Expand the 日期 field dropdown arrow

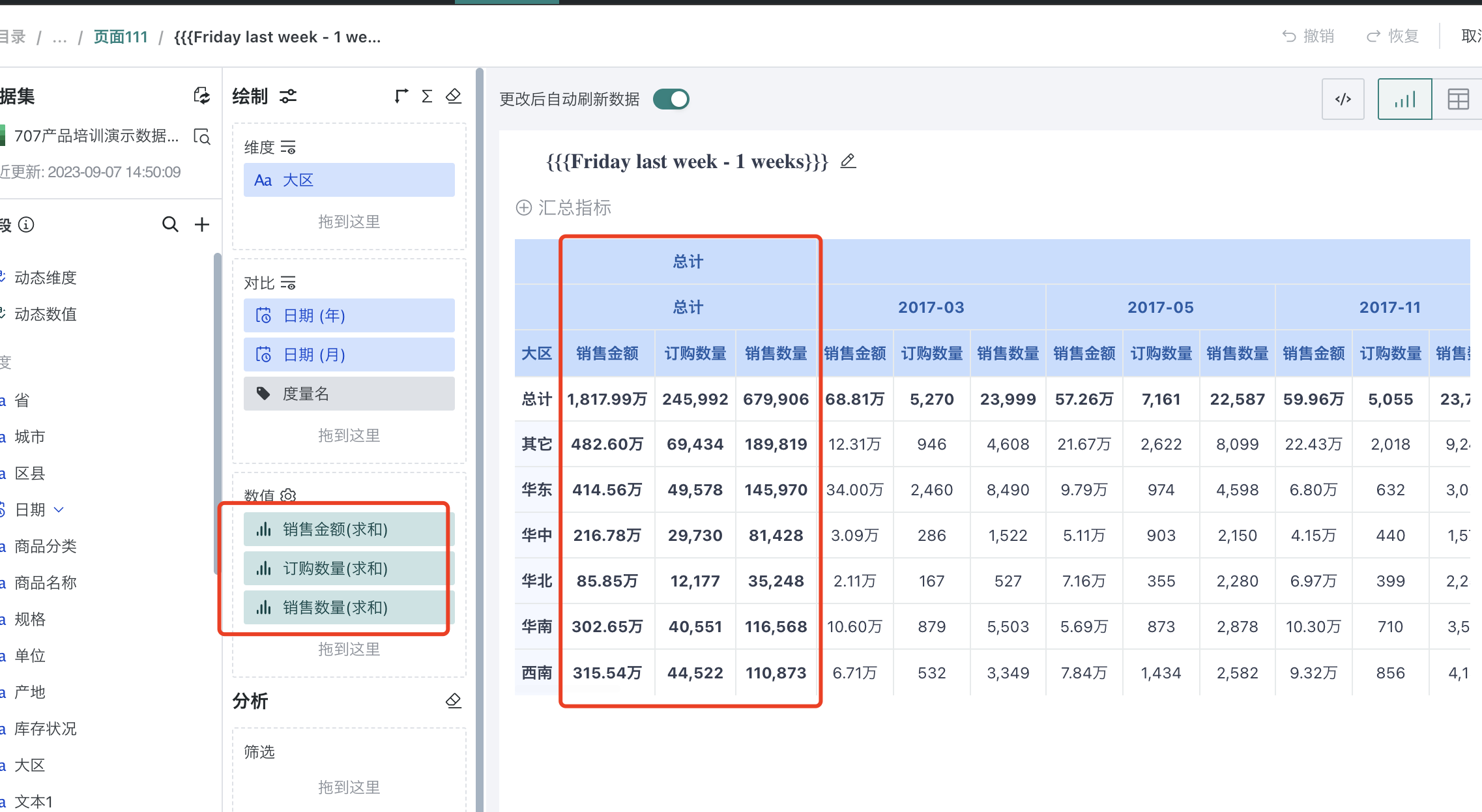(x=59, y=510)
